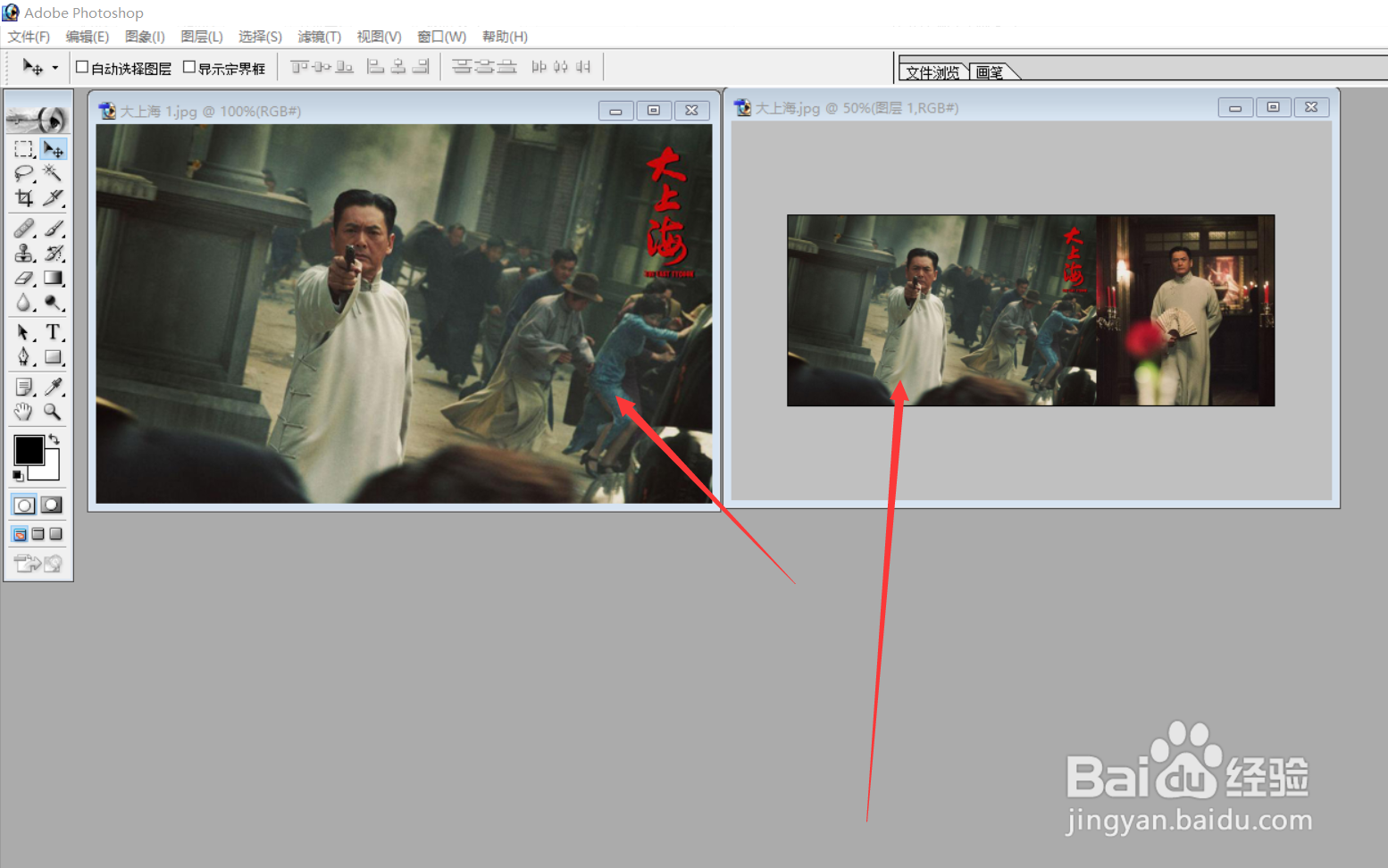The width and height of the screenshot is (1388, 868).
Task: Click title text 大上海.jpg @ 50%(图层 1,RGB#)
Action: click(857, 108)
